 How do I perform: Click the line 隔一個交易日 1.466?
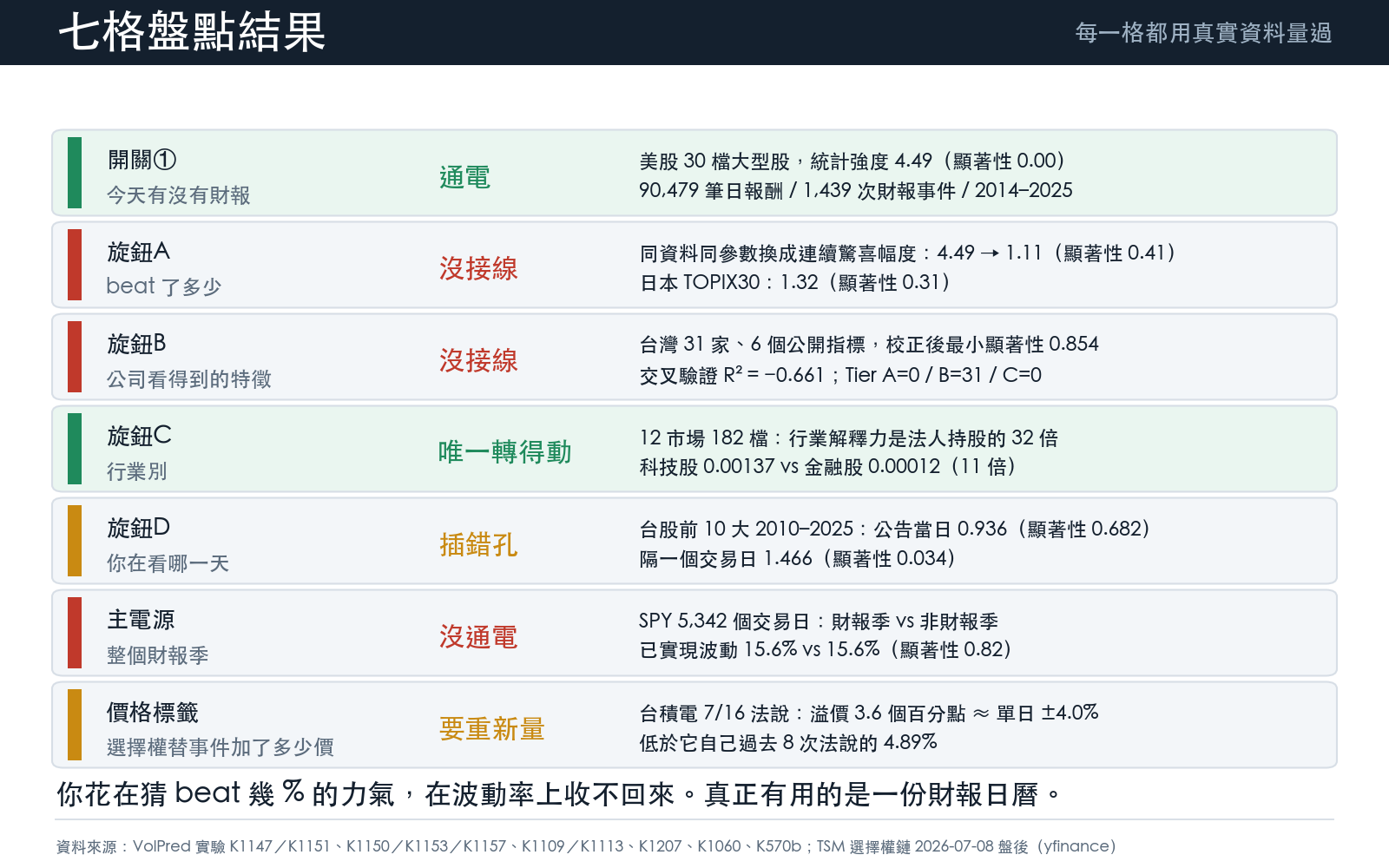797,558
